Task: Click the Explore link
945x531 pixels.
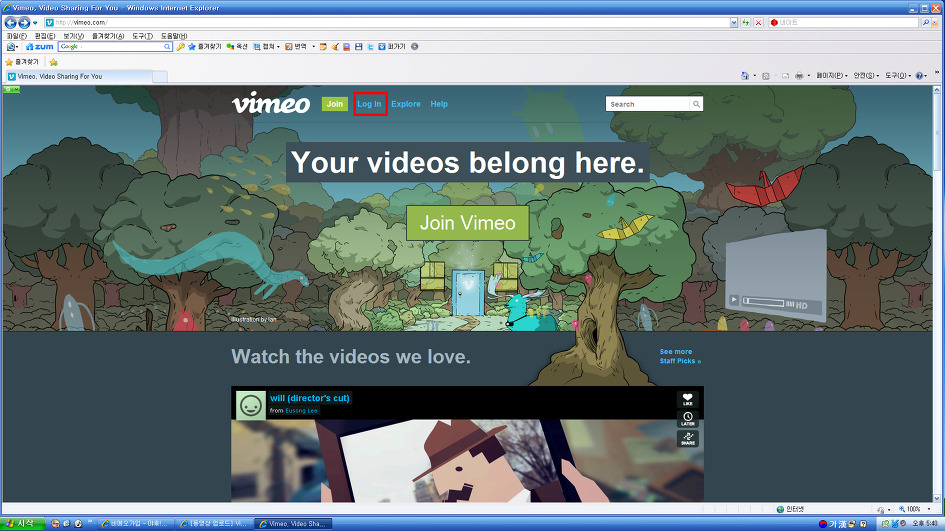Action: pos(406,104)
